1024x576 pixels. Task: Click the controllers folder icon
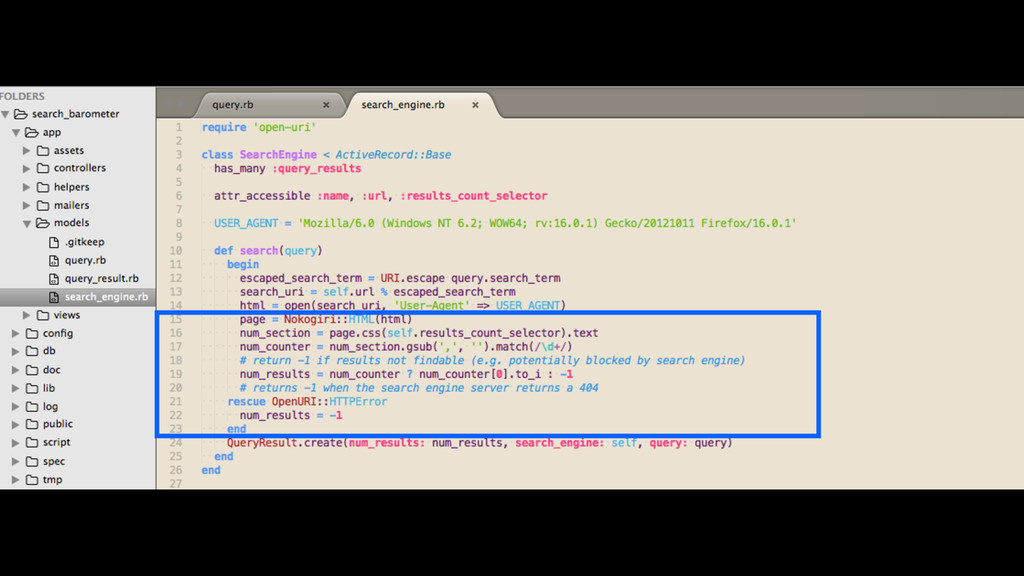(x=43, y=168)
